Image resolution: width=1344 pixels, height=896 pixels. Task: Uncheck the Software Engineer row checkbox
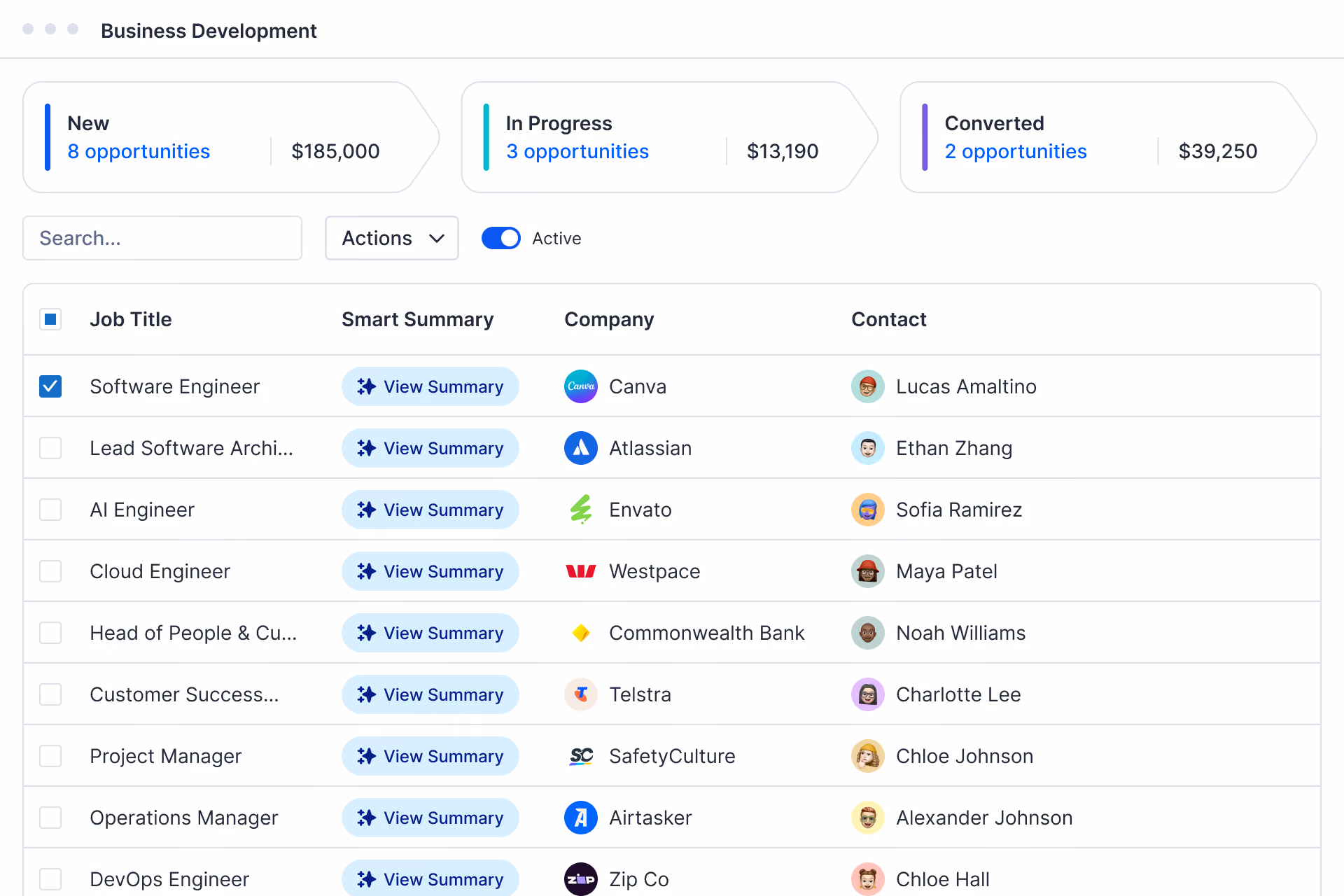coord(50,386)
